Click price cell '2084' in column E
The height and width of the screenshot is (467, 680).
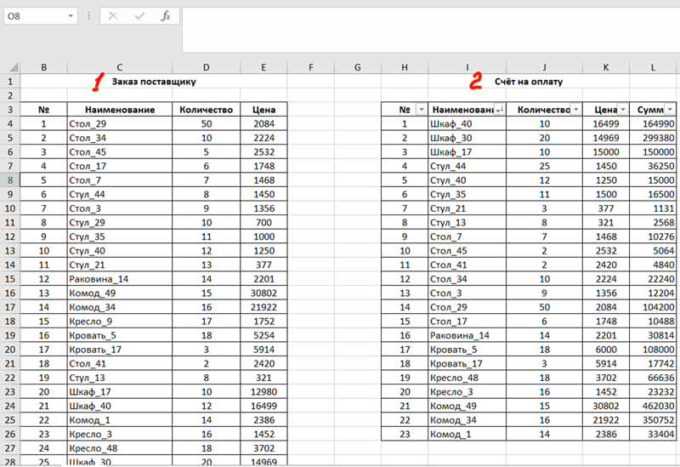[x=264, y=124]
